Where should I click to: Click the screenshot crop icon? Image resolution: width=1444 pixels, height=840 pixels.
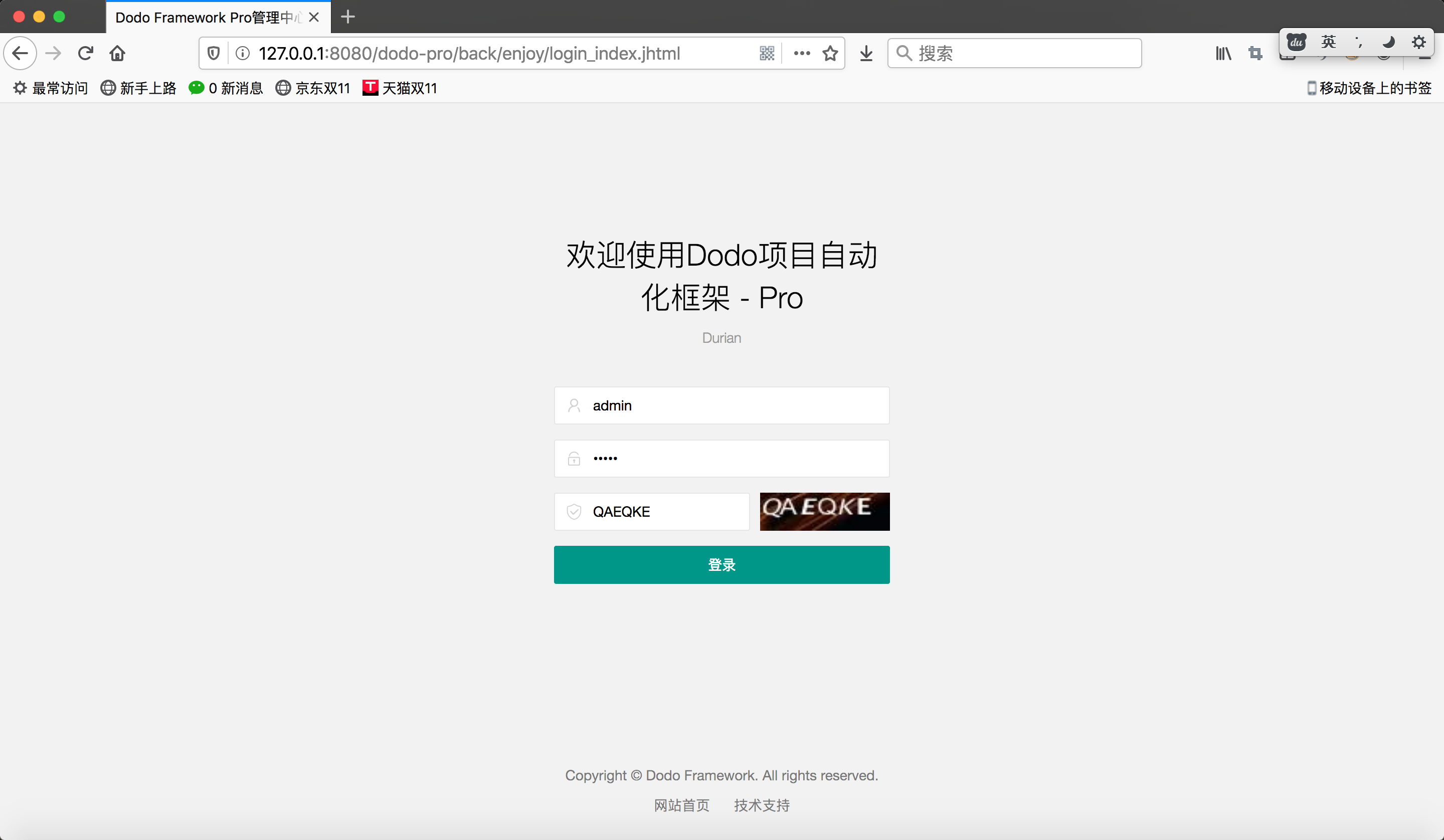[1255, 53]
